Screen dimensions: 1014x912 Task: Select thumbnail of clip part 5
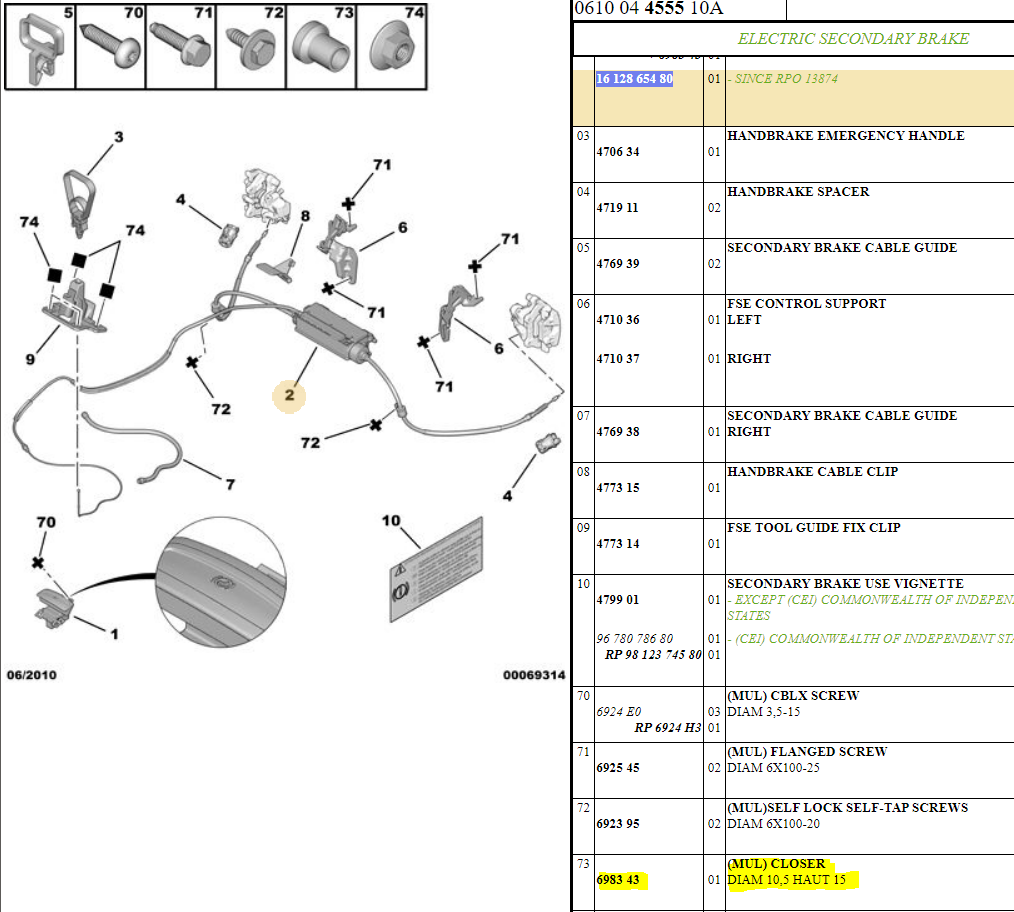tap(40, 47)
